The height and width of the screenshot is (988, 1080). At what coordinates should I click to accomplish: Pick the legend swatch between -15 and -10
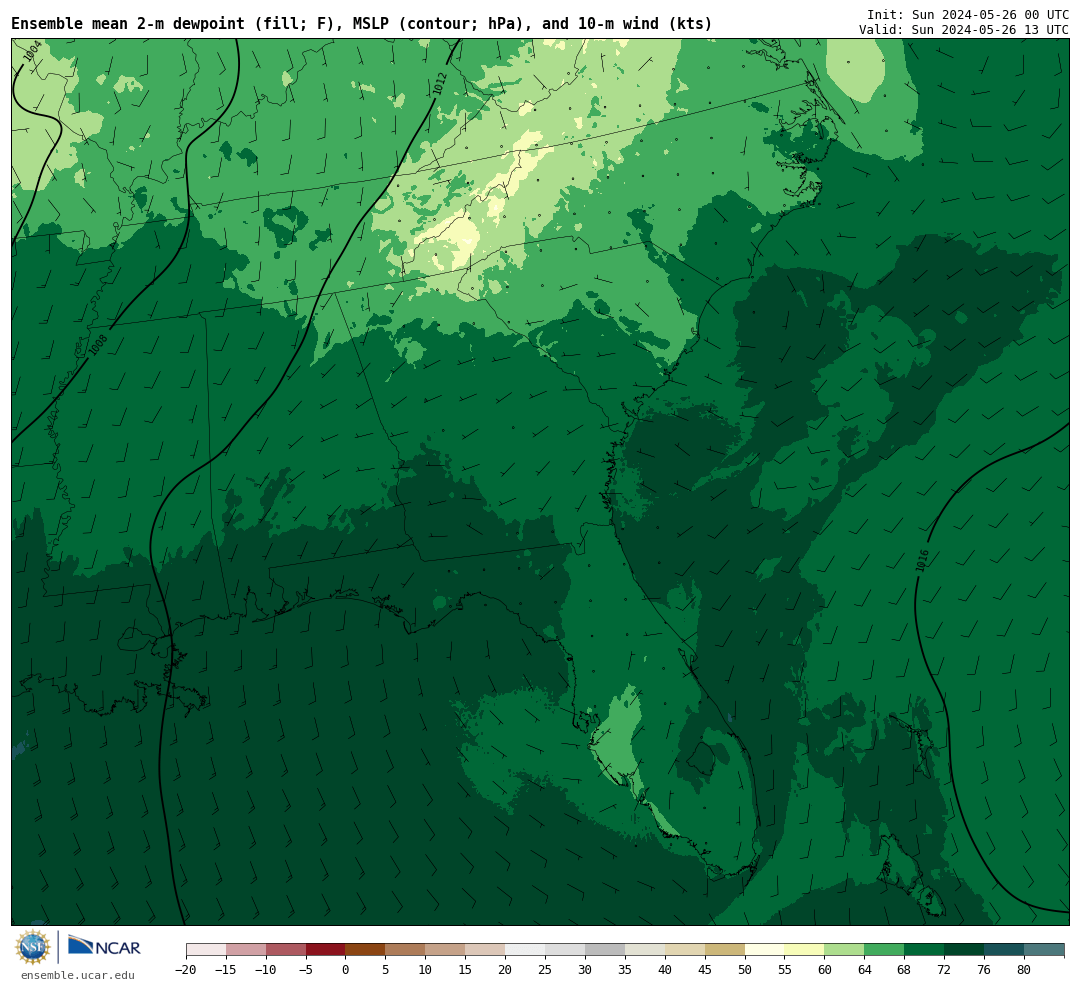tap(246, 949)
